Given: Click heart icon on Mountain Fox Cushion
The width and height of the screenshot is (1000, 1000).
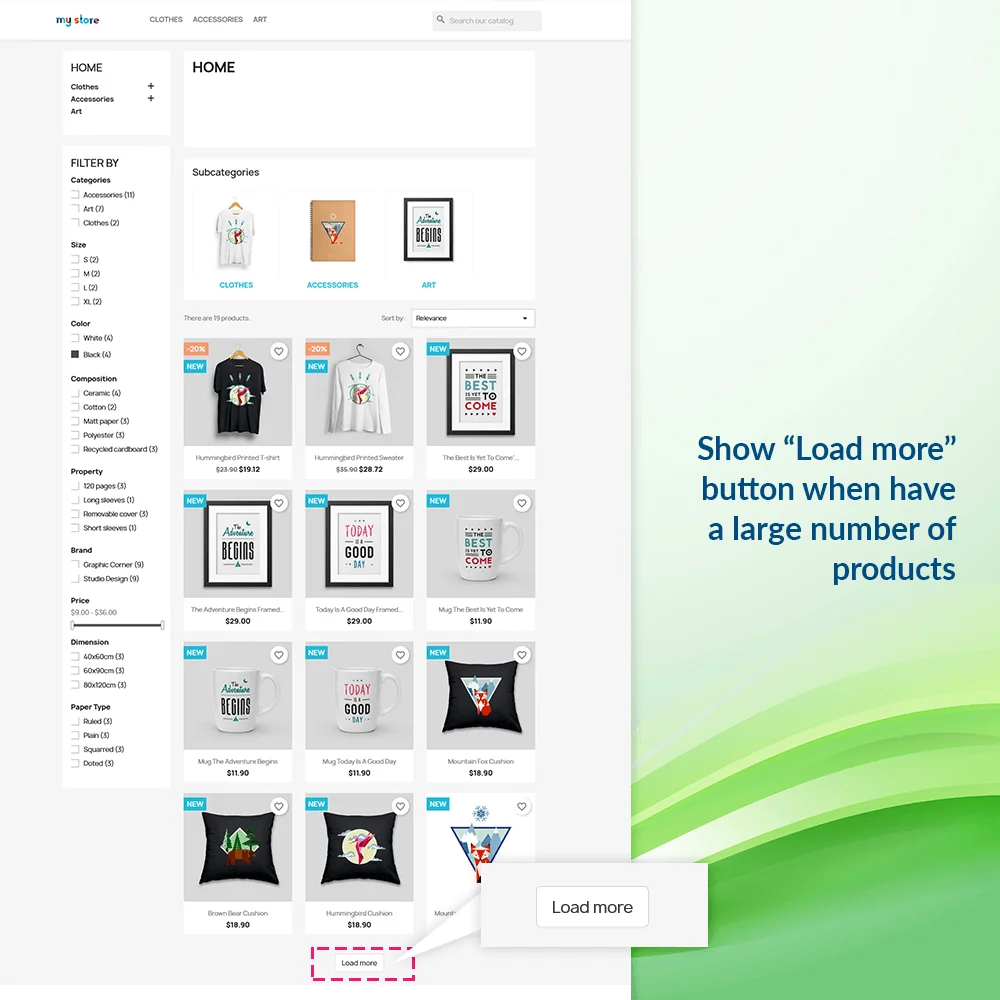Looking at the screenshot, I should coord(521,655).
